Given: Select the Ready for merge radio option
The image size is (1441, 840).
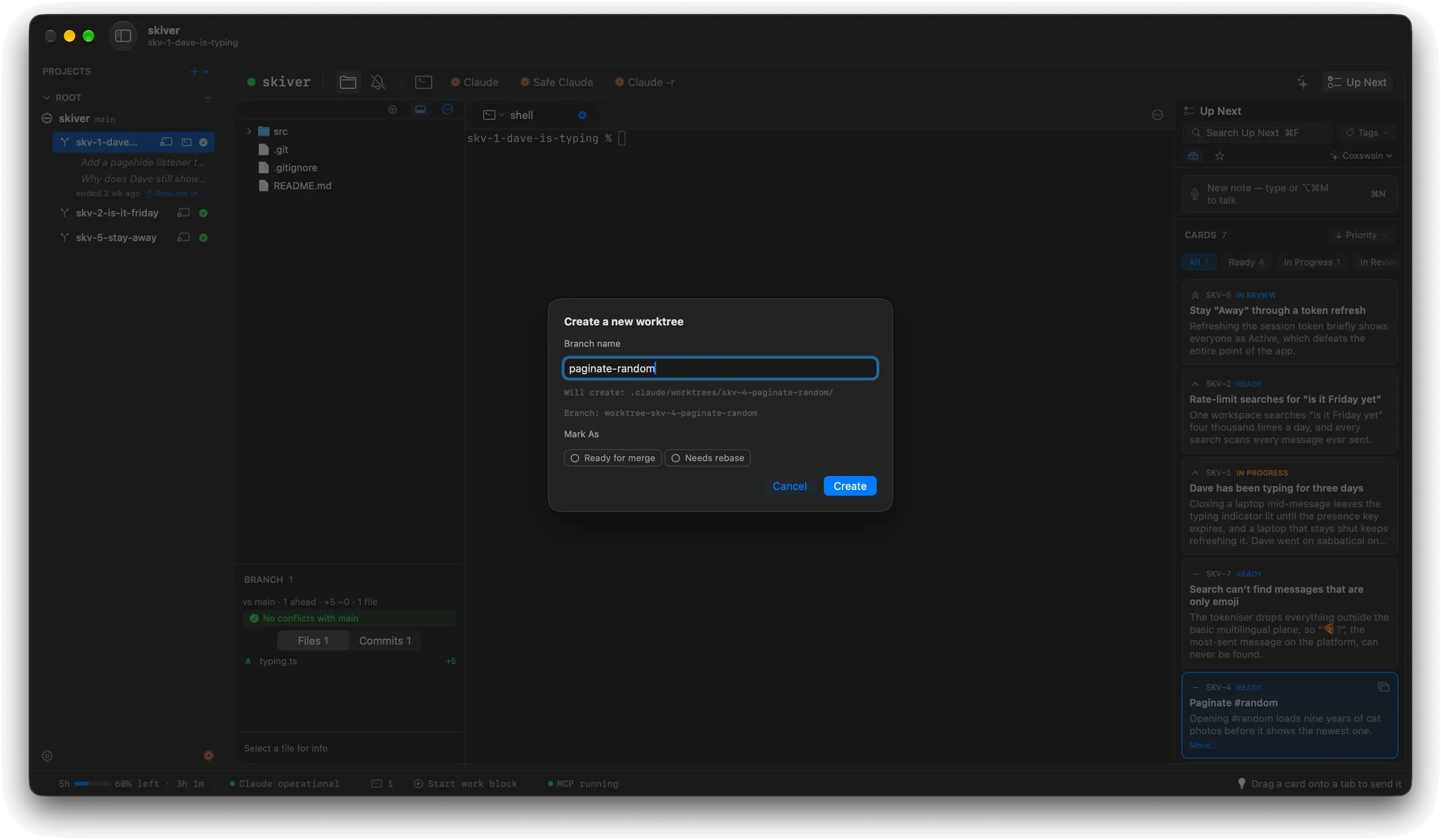Looking at the screenshot, I should [612, 458].
